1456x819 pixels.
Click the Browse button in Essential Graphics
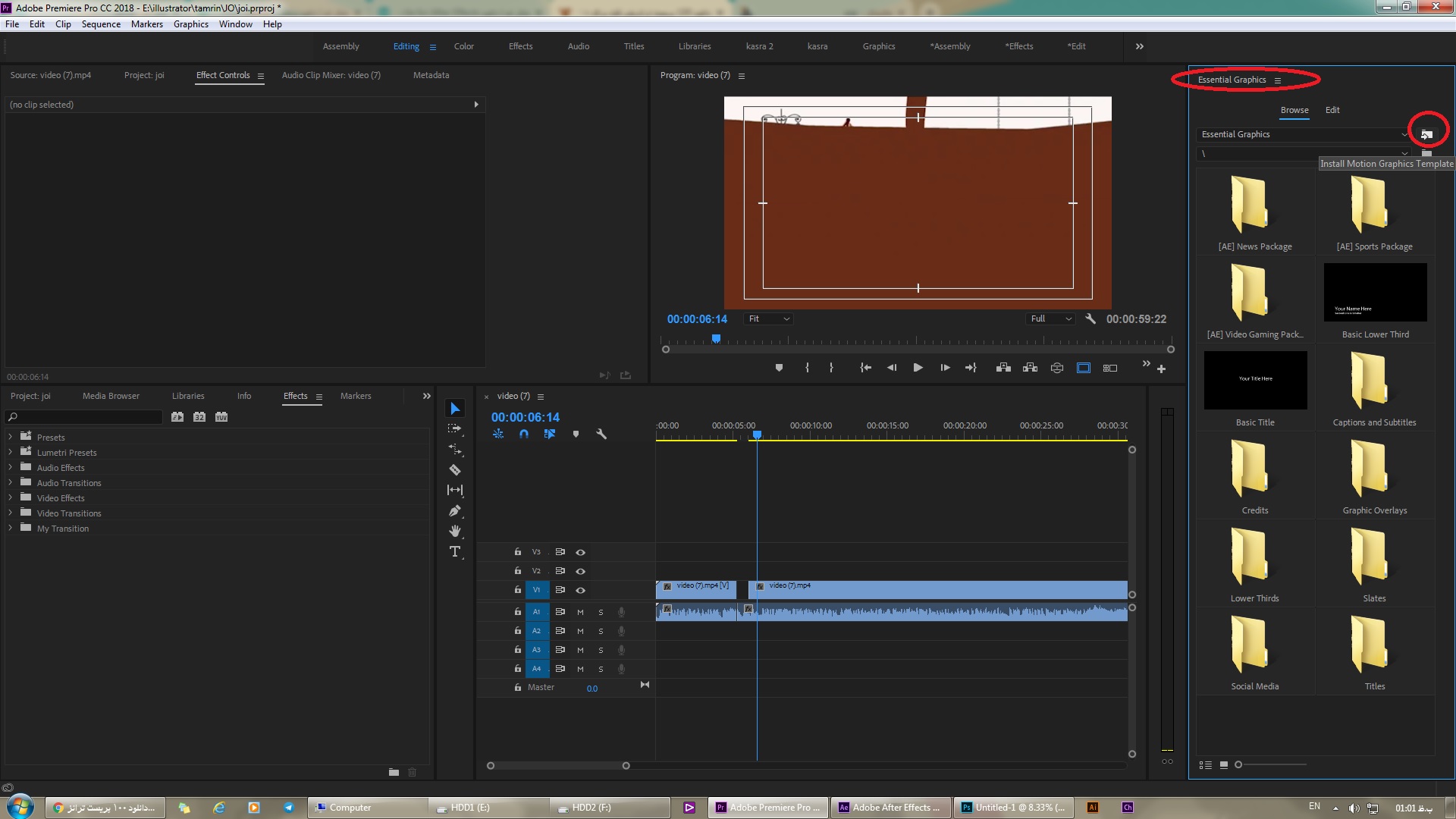tap(1294, 109)
